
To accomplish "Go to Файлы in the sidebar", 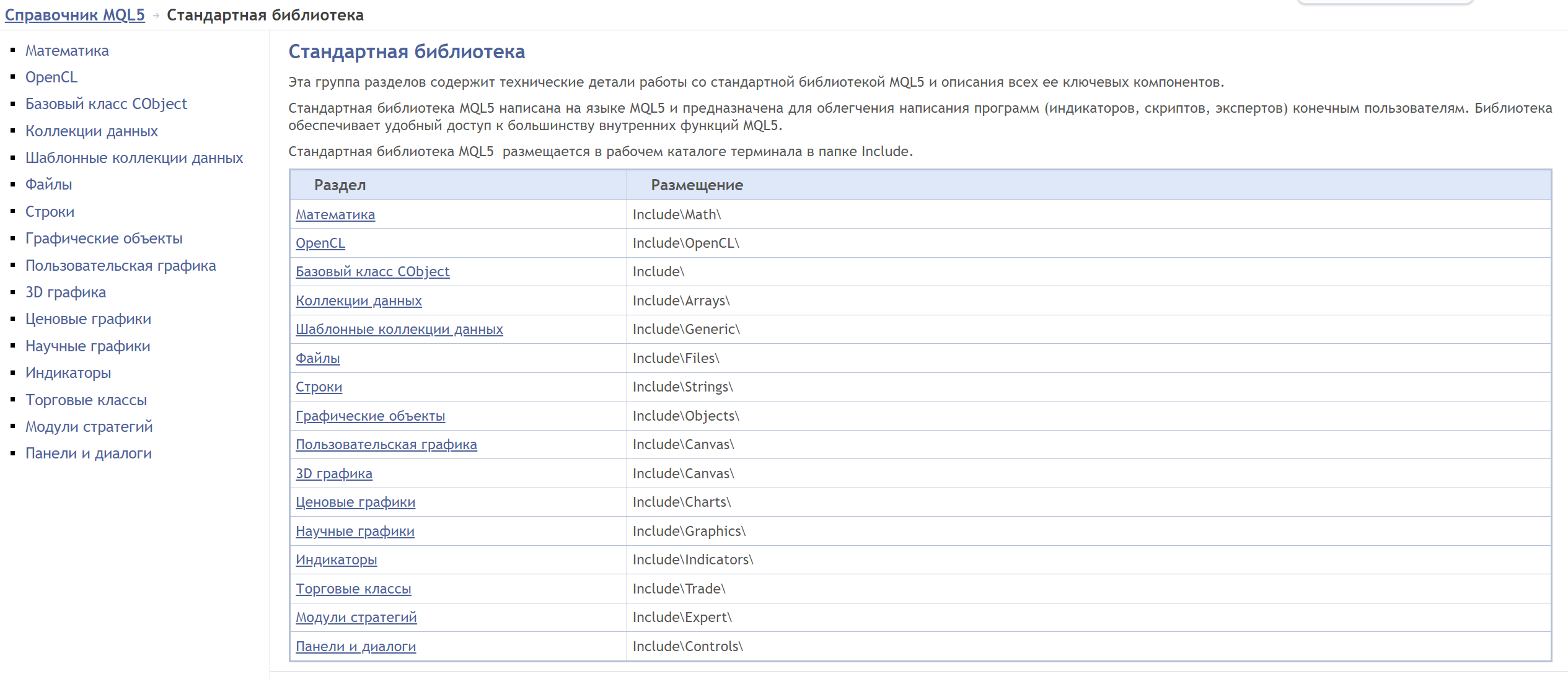I will [48, 185].
